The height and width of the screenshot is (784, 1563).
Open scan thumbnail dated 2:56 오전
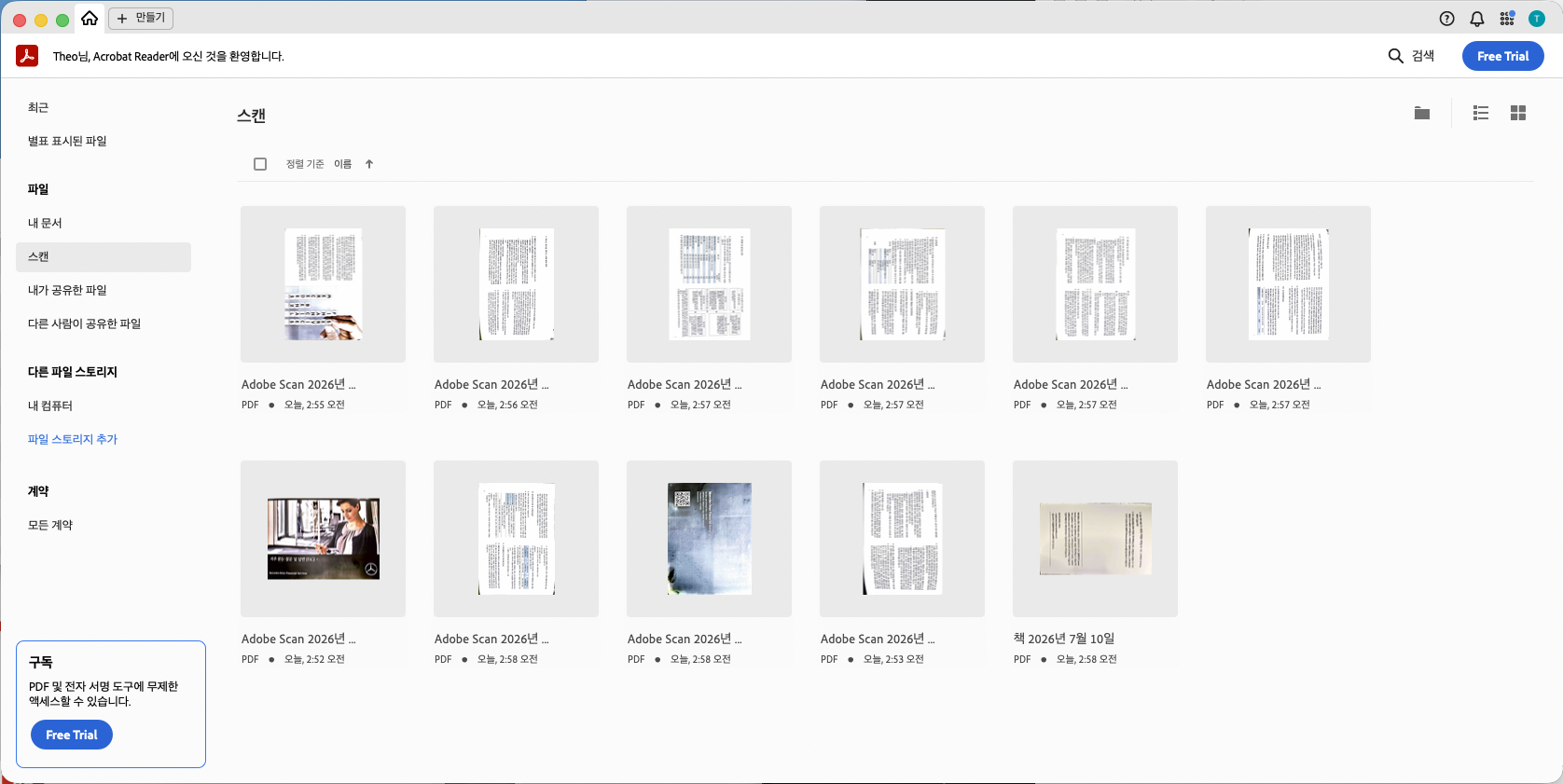click(516, 284)
